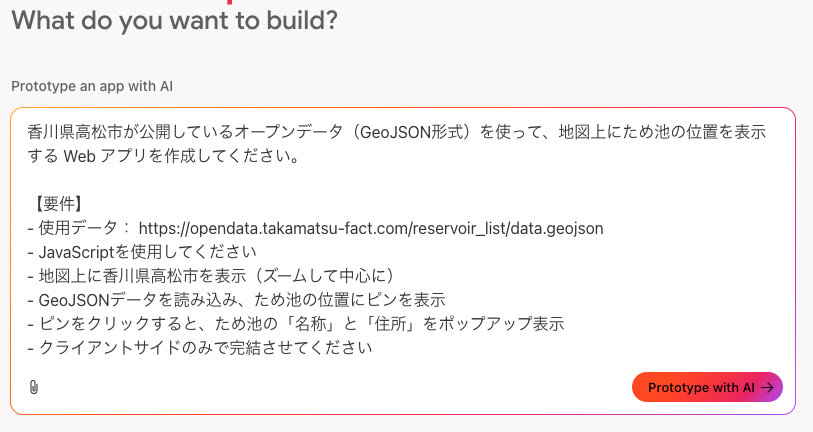813x432 pixels.
Task: Click the 'What do you want to build?' heading
Action: point(175,21)
